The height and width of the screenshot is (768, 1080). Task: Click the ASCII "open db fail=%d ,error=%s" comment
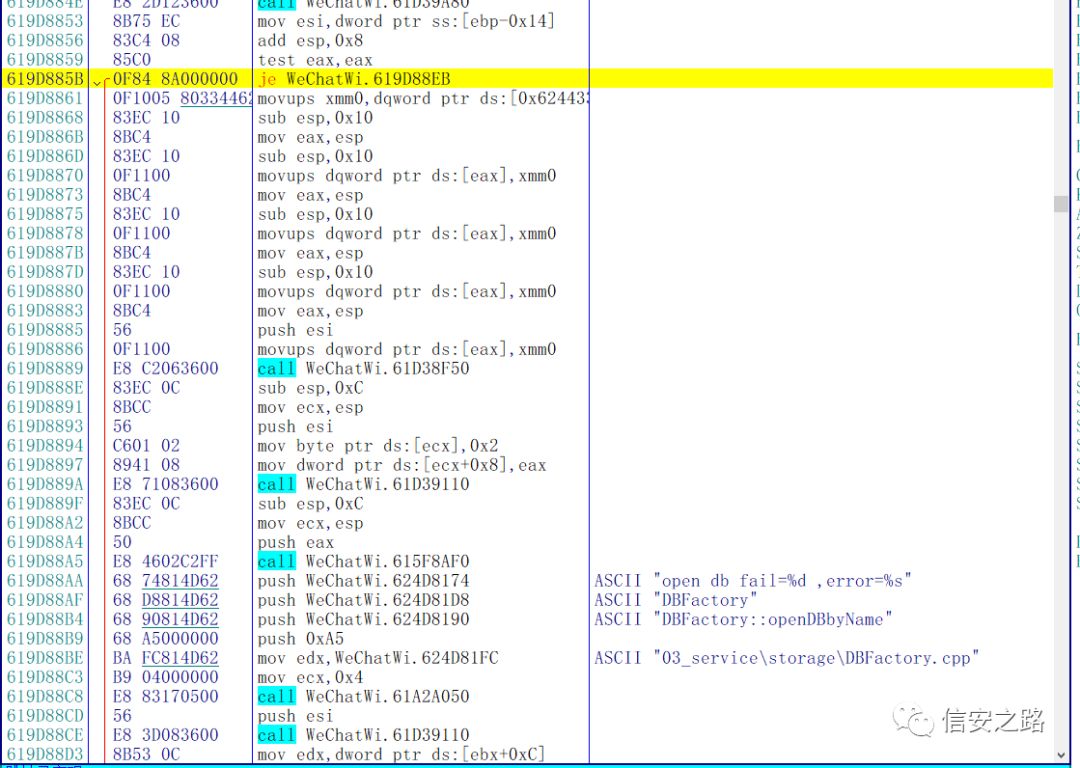(x=753, y=581)
